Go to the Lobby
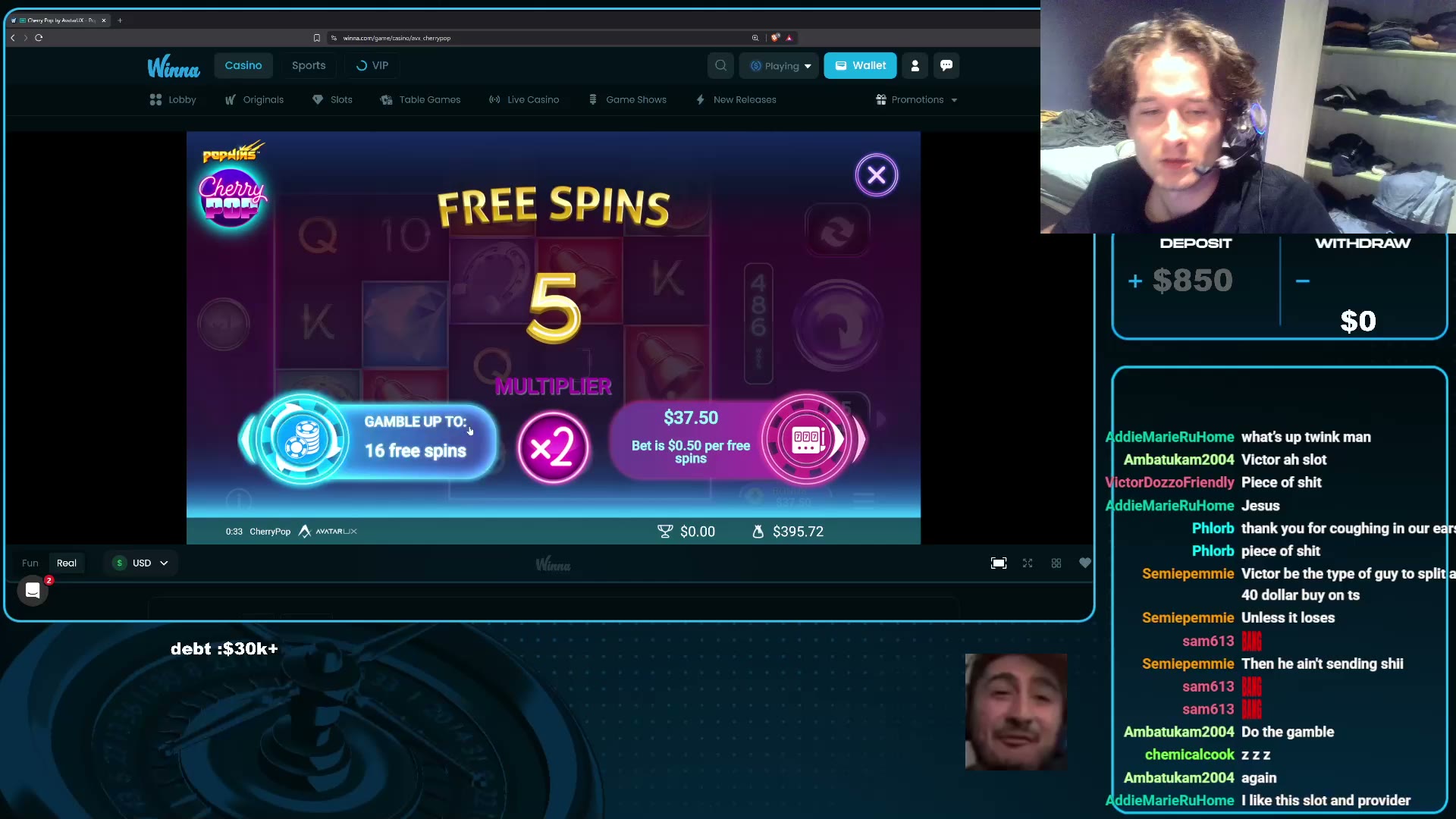Screen dimensions: 1456x819 [x=173, y=99]
